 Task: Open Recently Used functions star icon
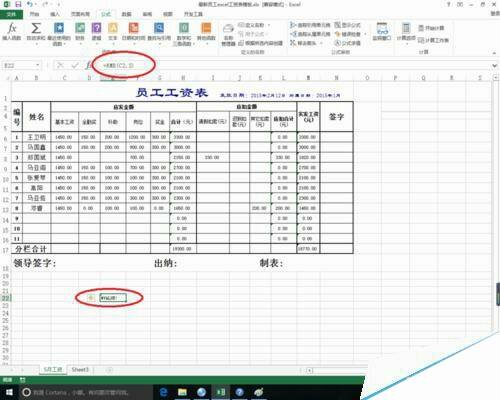(x=59, y=33)
